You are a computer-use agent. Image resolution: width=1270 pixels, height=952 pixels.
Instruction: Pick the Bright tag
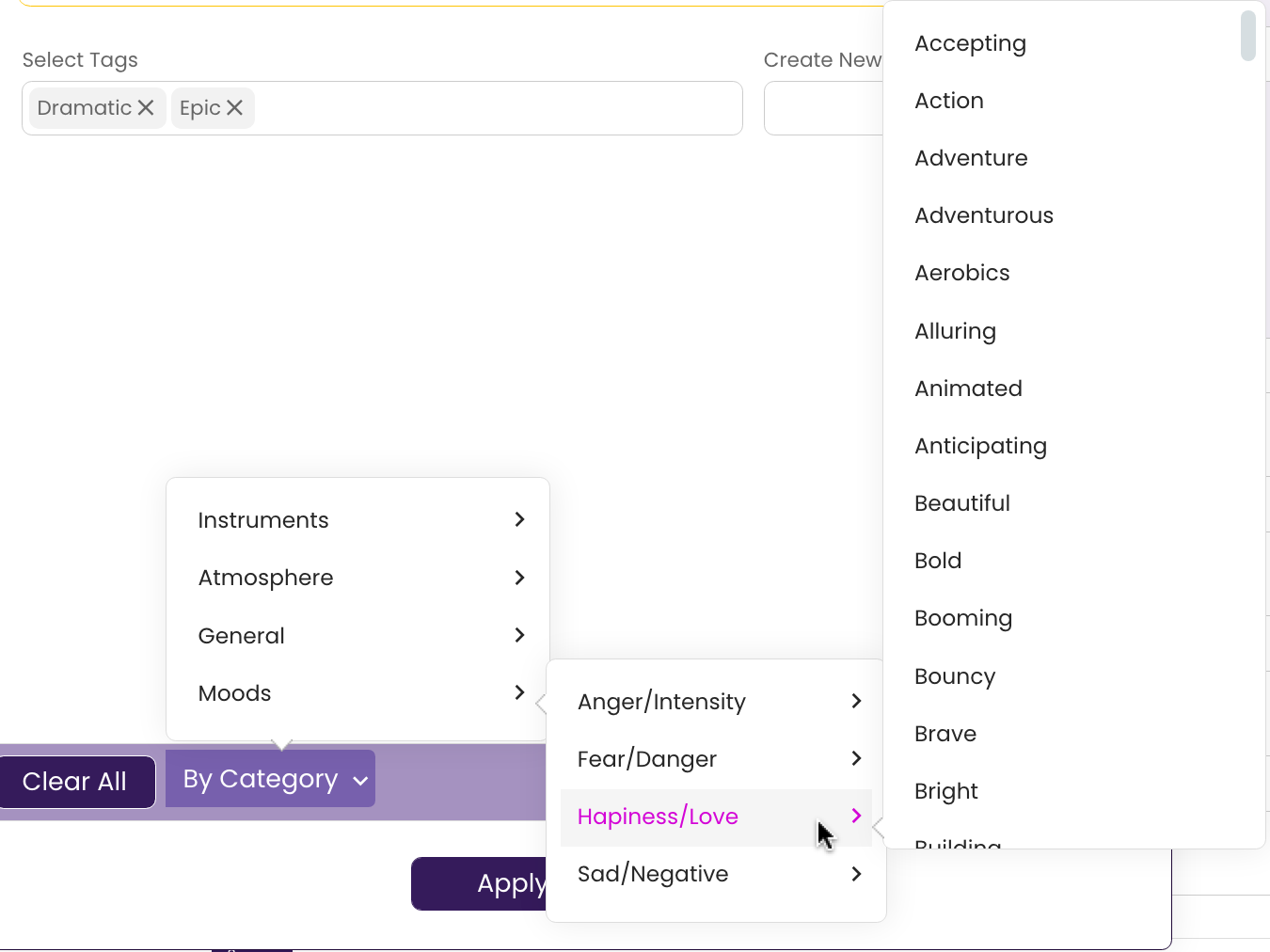point(946,791)
